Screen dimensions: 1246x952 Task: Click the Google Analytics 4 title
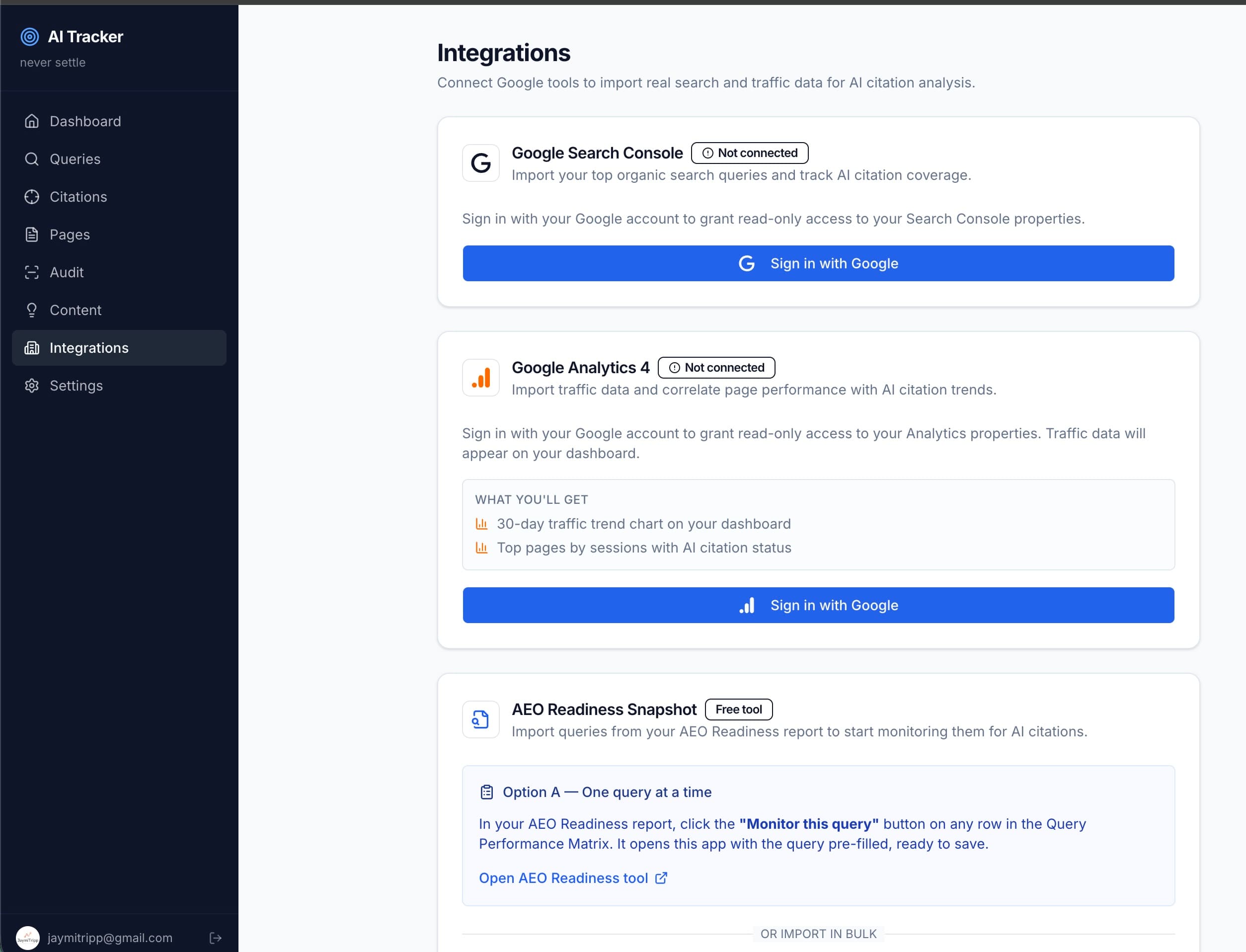[x=581, y=368]
